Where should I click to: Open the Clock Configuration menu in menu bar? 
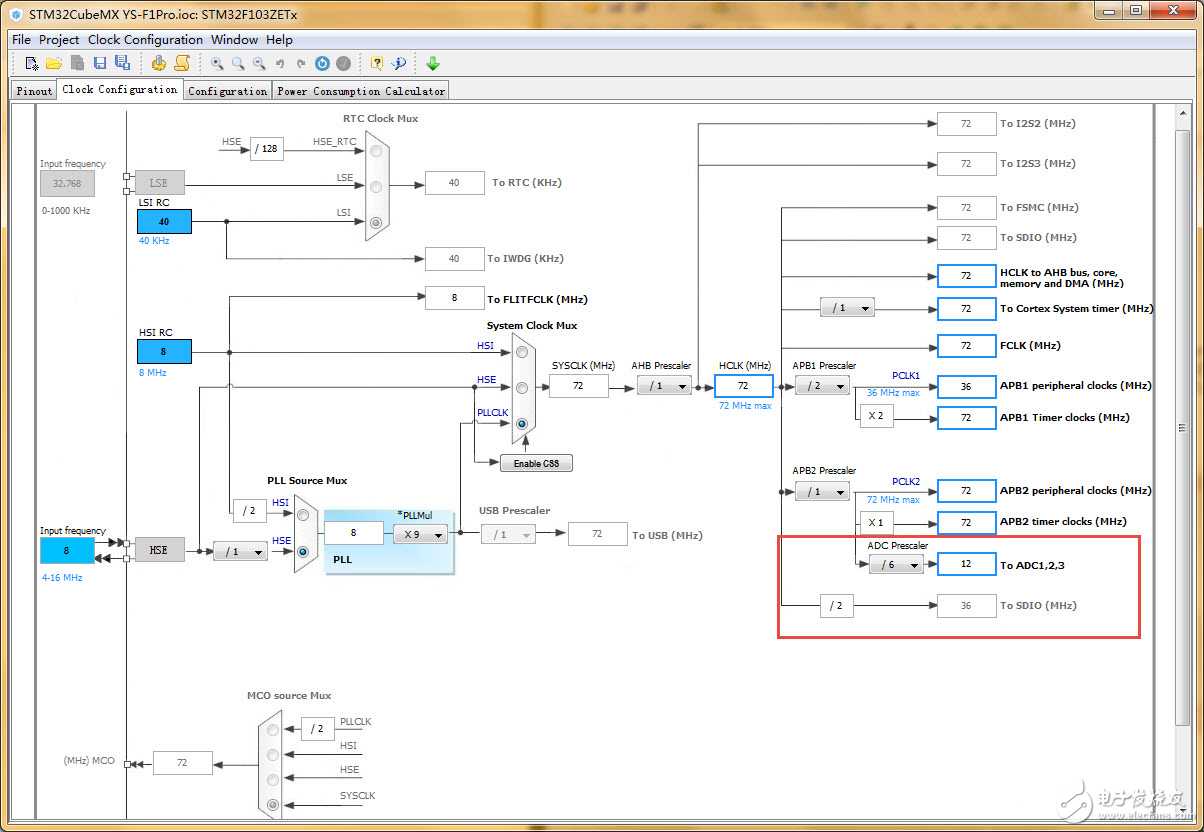(145, 40)
